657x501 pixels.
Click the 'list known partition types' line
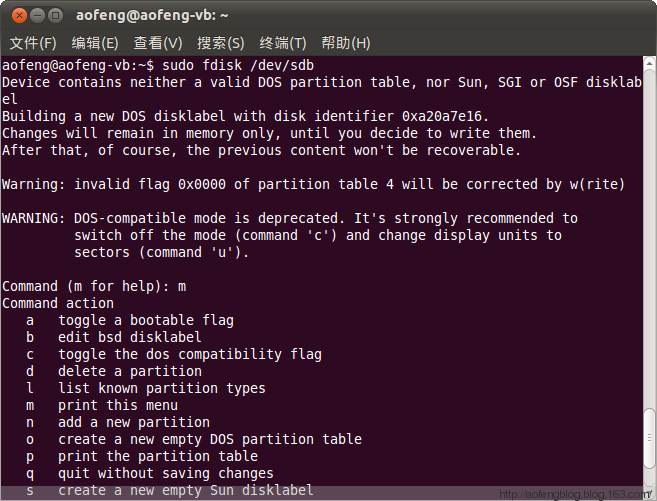tap(161, 388)
